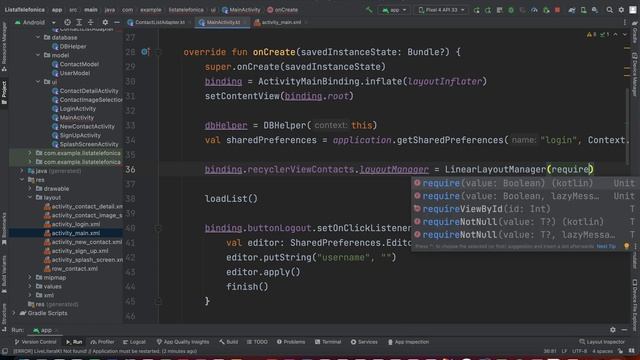The width and height of the screenshot is (640, 360).
Task: Hide the Project panel with minus icon
Action: pos(117,22)
